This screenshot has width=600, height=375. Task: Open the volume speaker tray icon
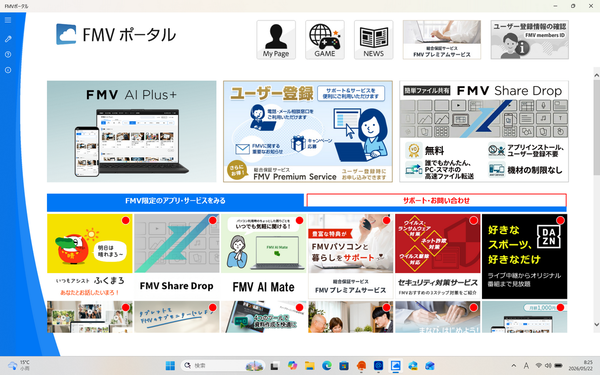point(548,366)
